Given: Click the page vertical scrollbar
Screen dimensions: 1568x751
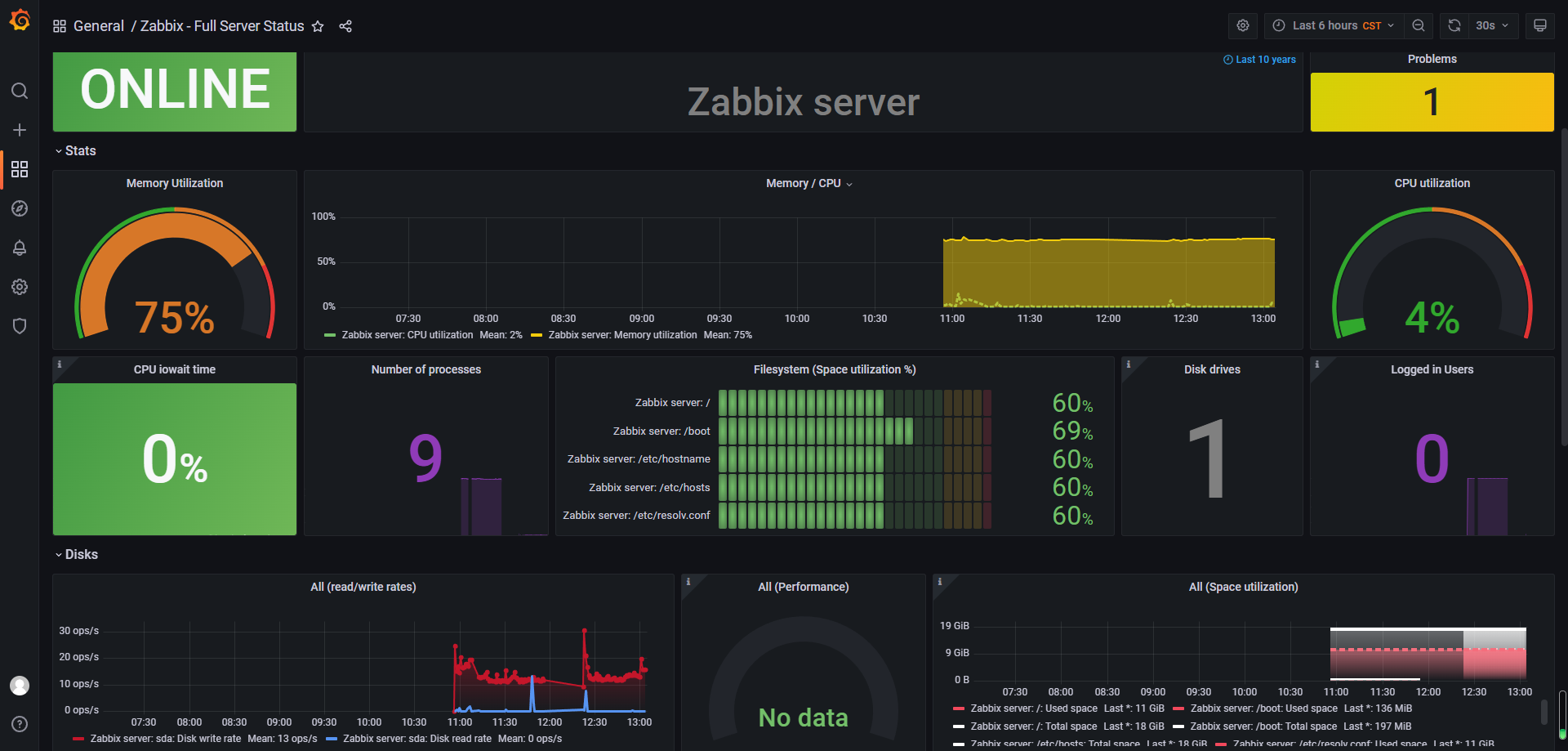Looking at the screenshot, I should coord(1564,286).
